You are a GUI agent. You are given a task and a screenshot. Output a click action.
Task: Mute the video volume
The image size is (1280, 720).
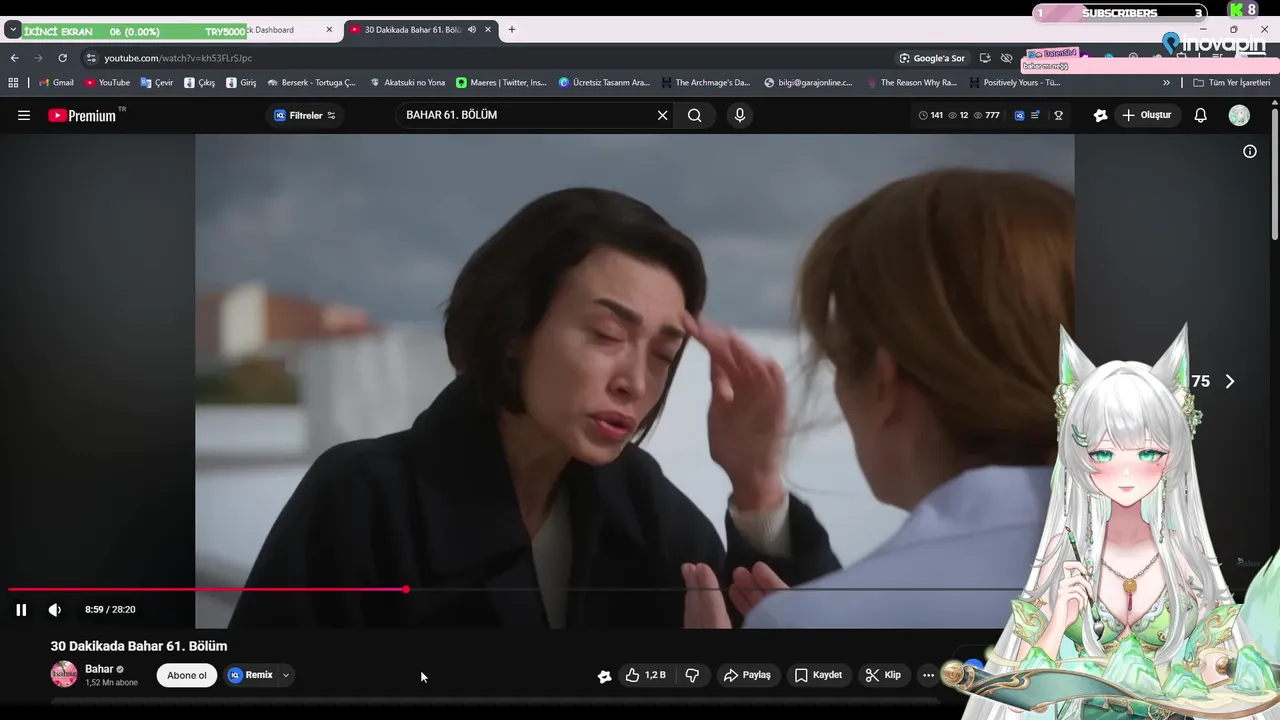click(x=55, y=610)
